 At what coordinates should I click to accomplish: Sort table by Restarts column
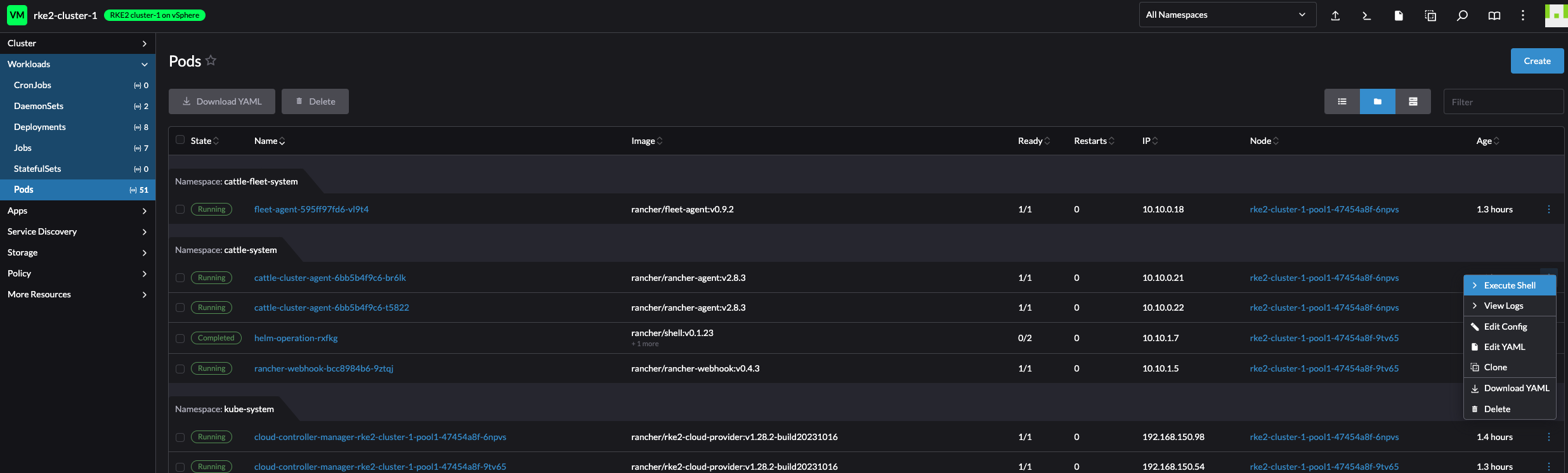point(1094,141)
